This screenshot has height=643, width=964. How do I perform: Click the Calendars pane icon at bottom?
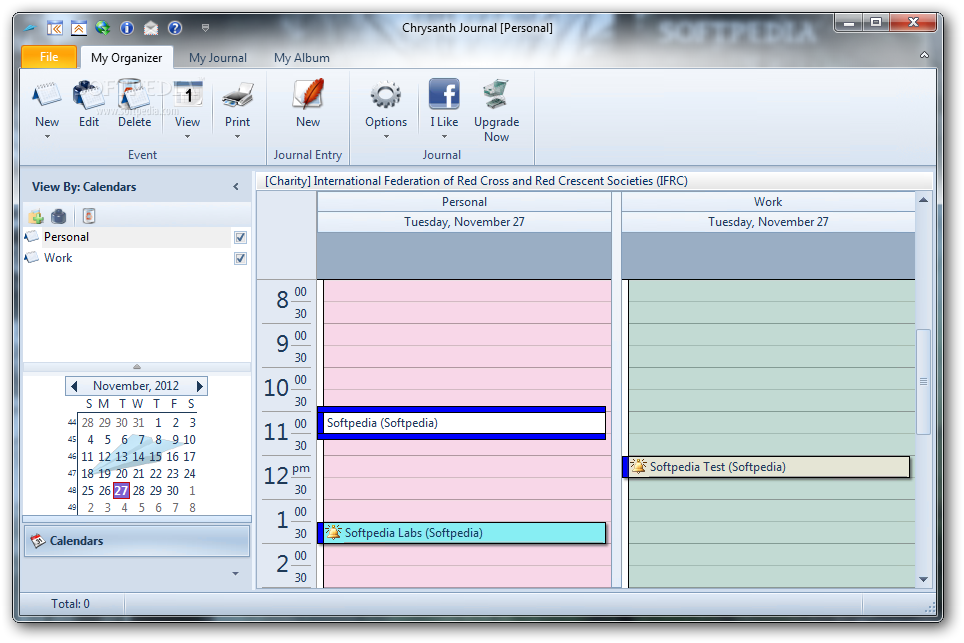(38, 541)
